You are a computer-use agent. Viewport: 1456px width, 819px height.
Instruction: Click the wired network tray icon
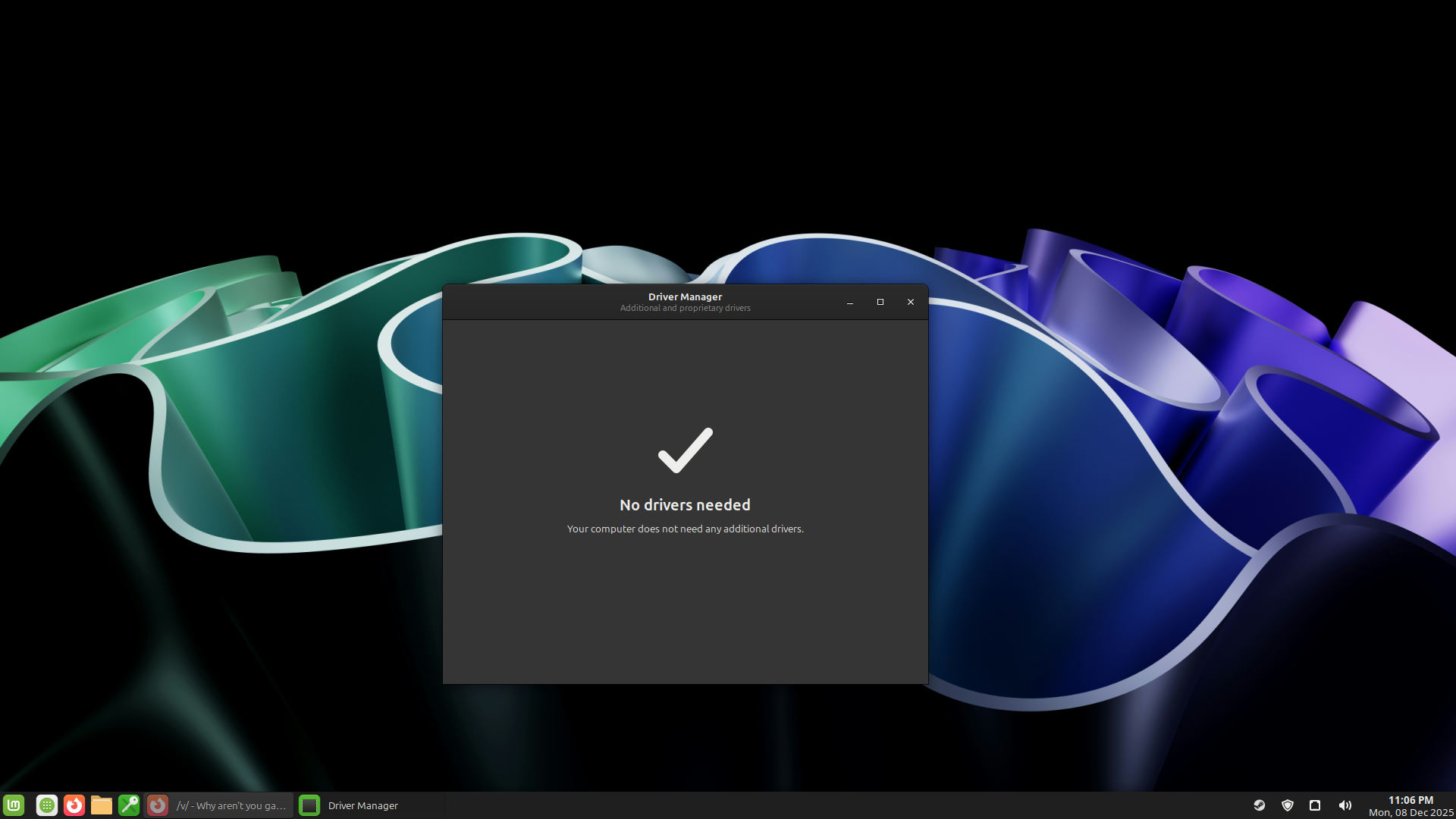click(1315, 805)
